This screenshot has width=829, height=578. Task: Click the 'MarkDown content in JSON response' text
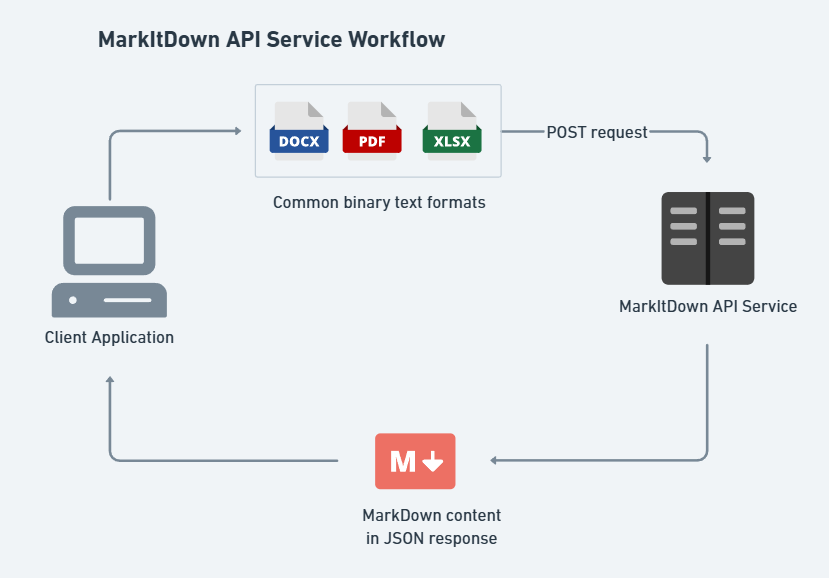[x=431, y=527]
